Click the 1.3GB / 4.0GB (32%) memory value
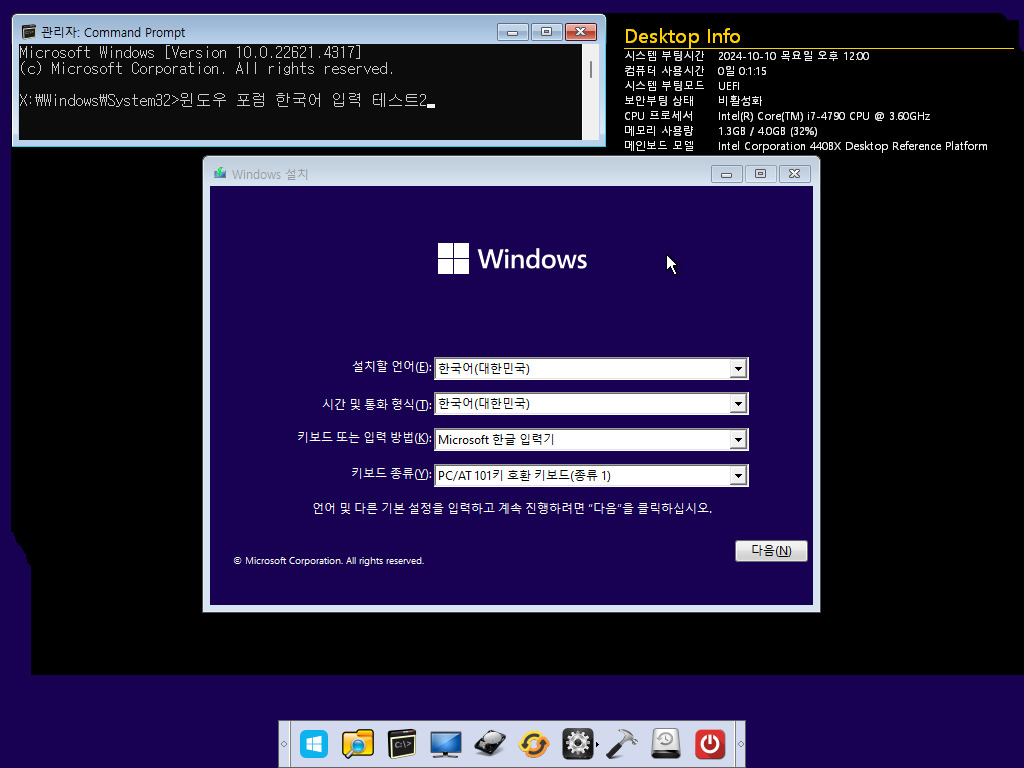 [x=767, y=131]
